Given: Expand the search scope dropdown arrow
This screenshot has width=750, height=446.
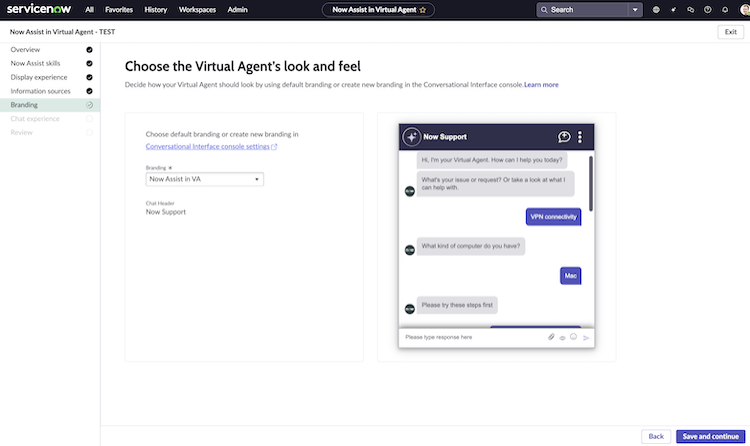Looking at the screenshot, I should [x=635, y=10].
